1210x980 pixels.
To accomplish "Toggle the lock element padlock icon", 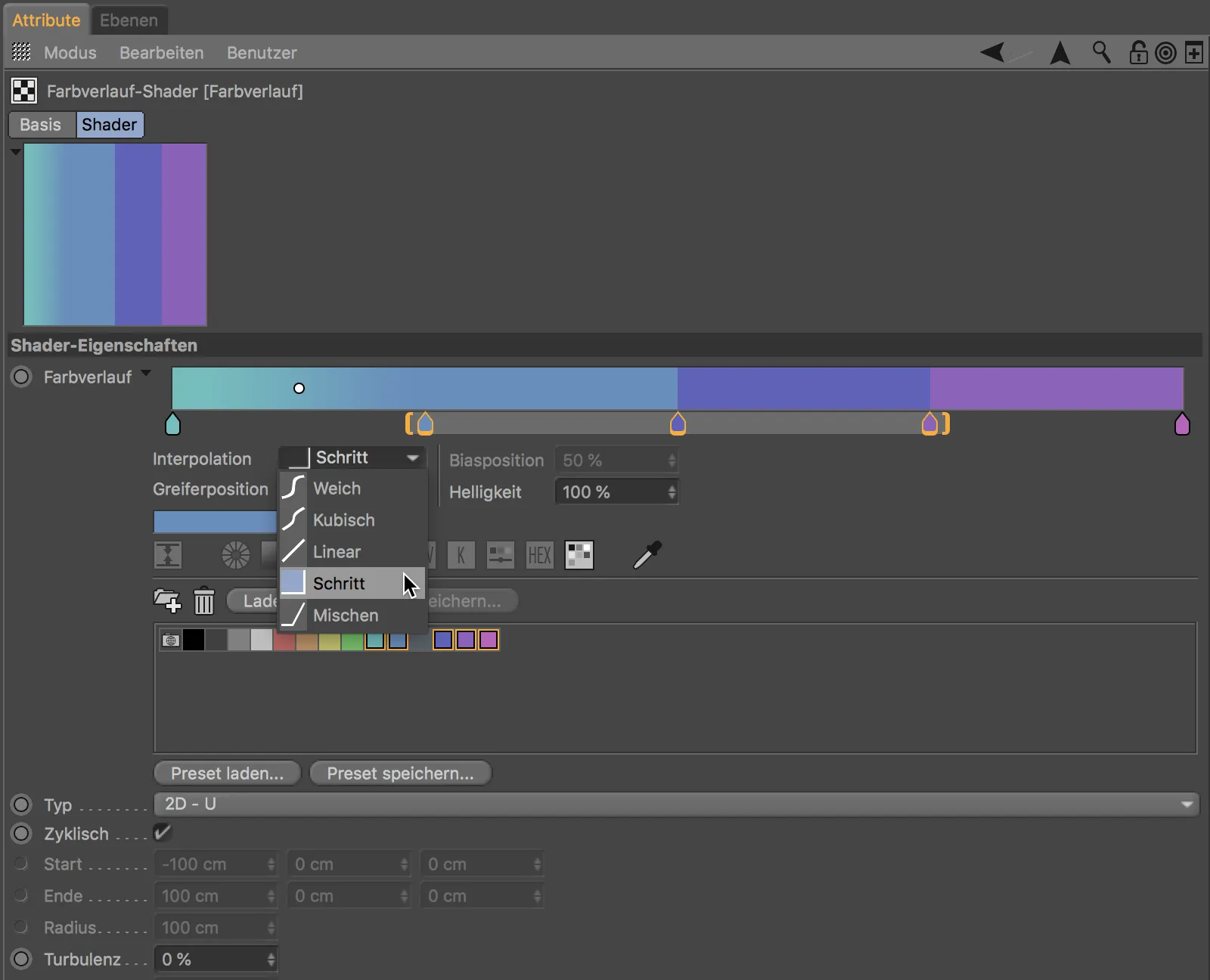I will [x=1138, y=52].
